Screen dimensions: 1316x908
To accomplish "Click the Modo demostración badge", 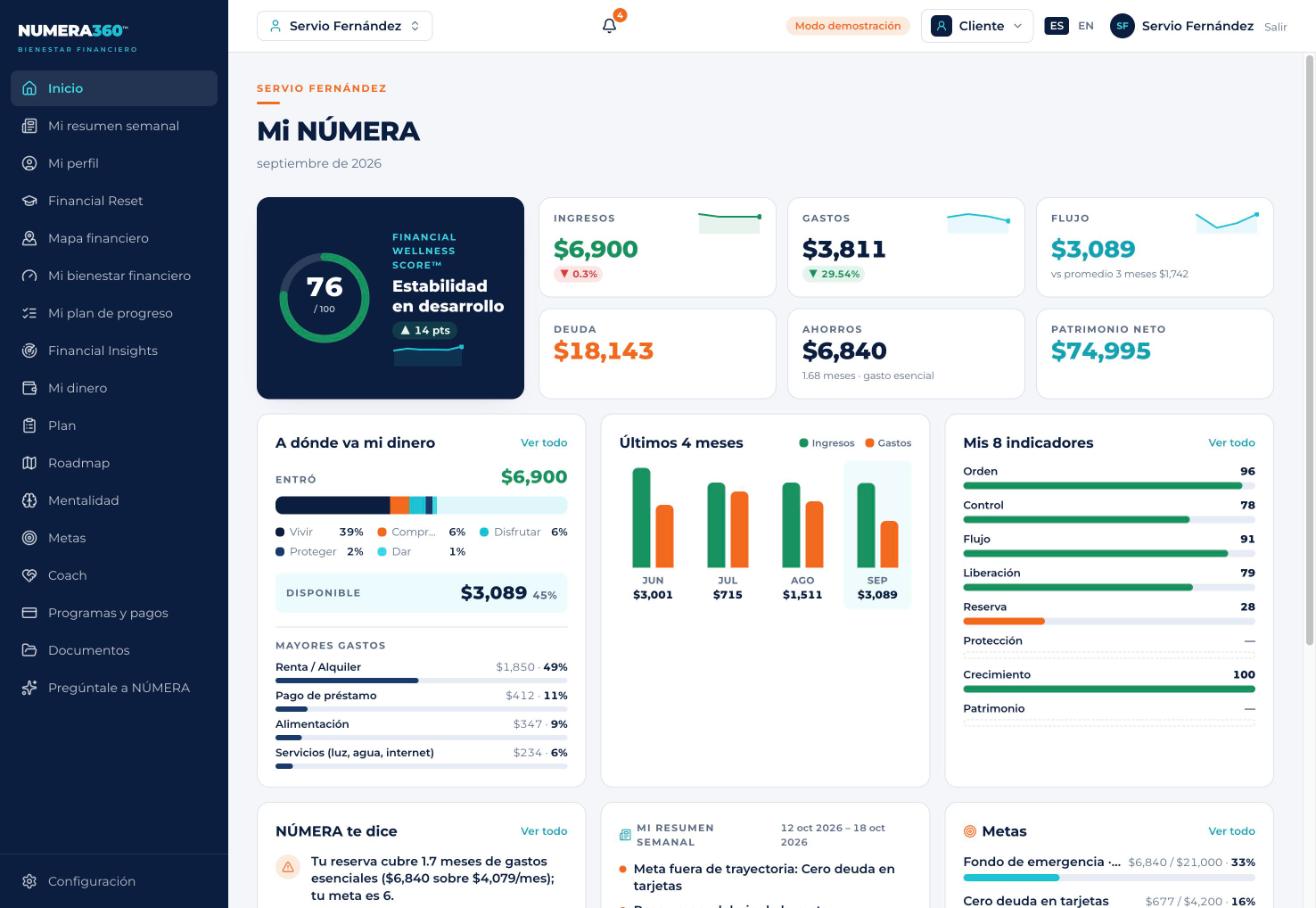I will [x=848, y=26].
